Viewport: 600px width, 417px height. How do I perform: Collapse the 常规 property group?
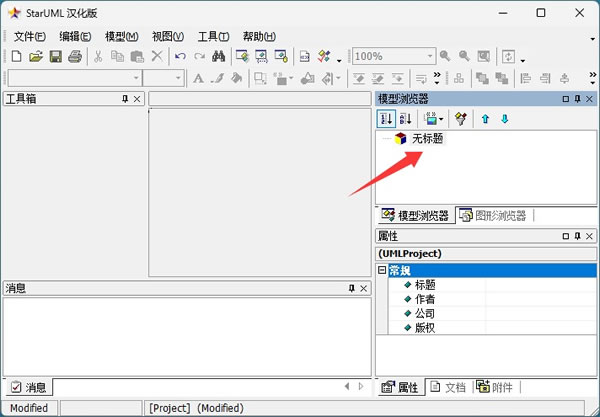click(382, 270)
